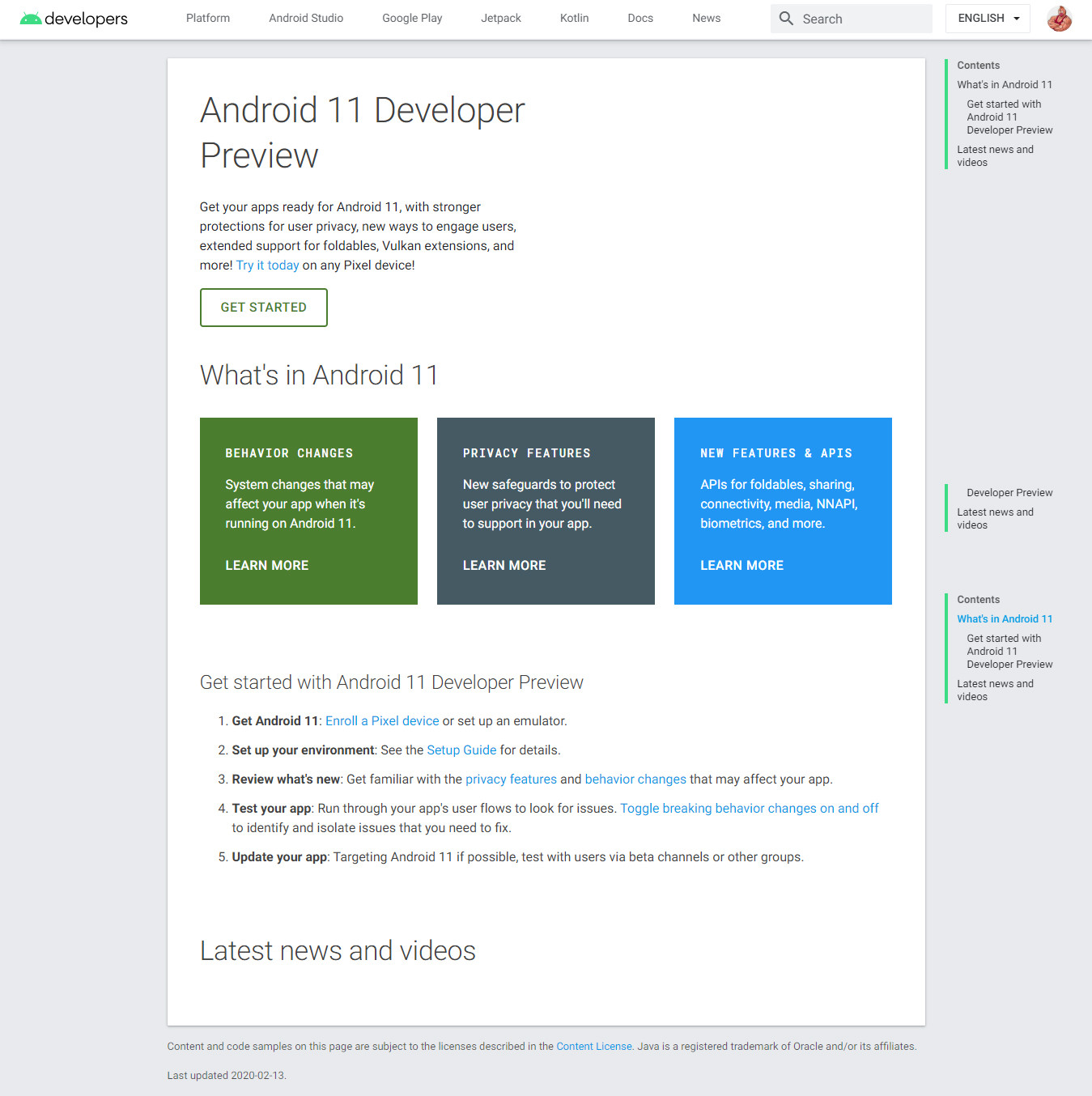
Task: Click LEARN MORE on the Behavior Changes card
Action: [267, 566]
